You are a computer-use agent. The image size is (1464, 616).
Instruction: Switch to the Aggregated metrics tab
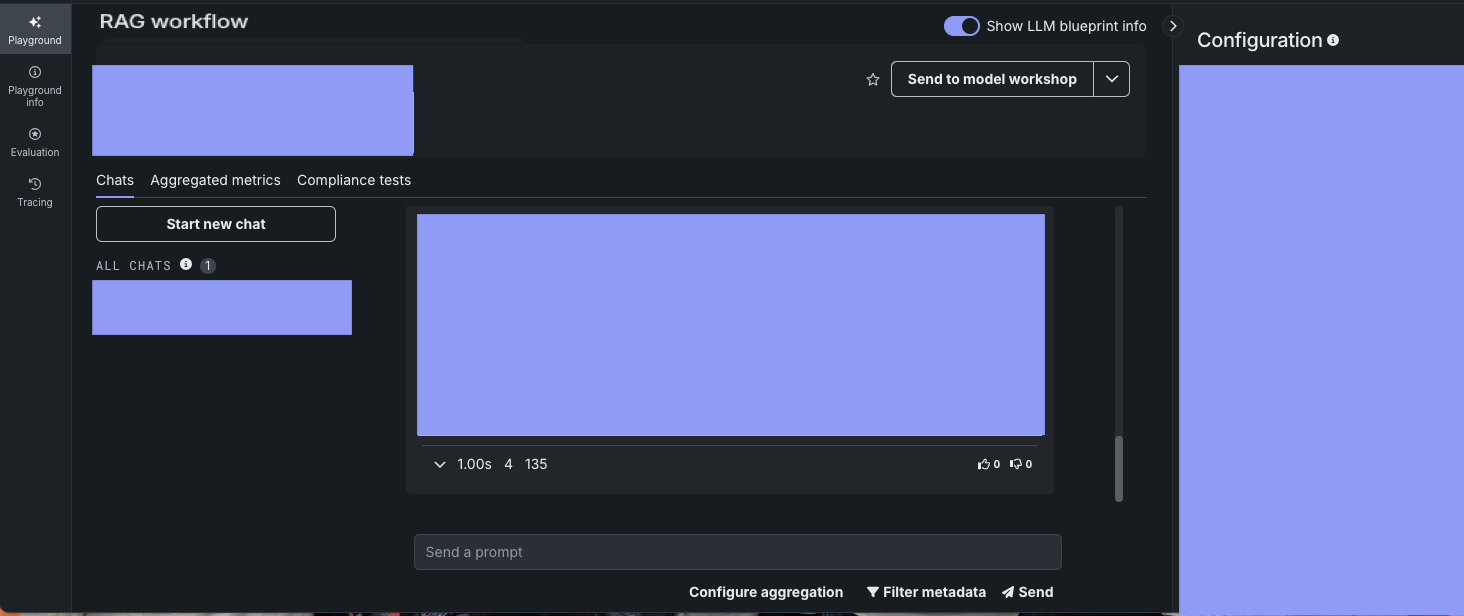click(215, 180)
